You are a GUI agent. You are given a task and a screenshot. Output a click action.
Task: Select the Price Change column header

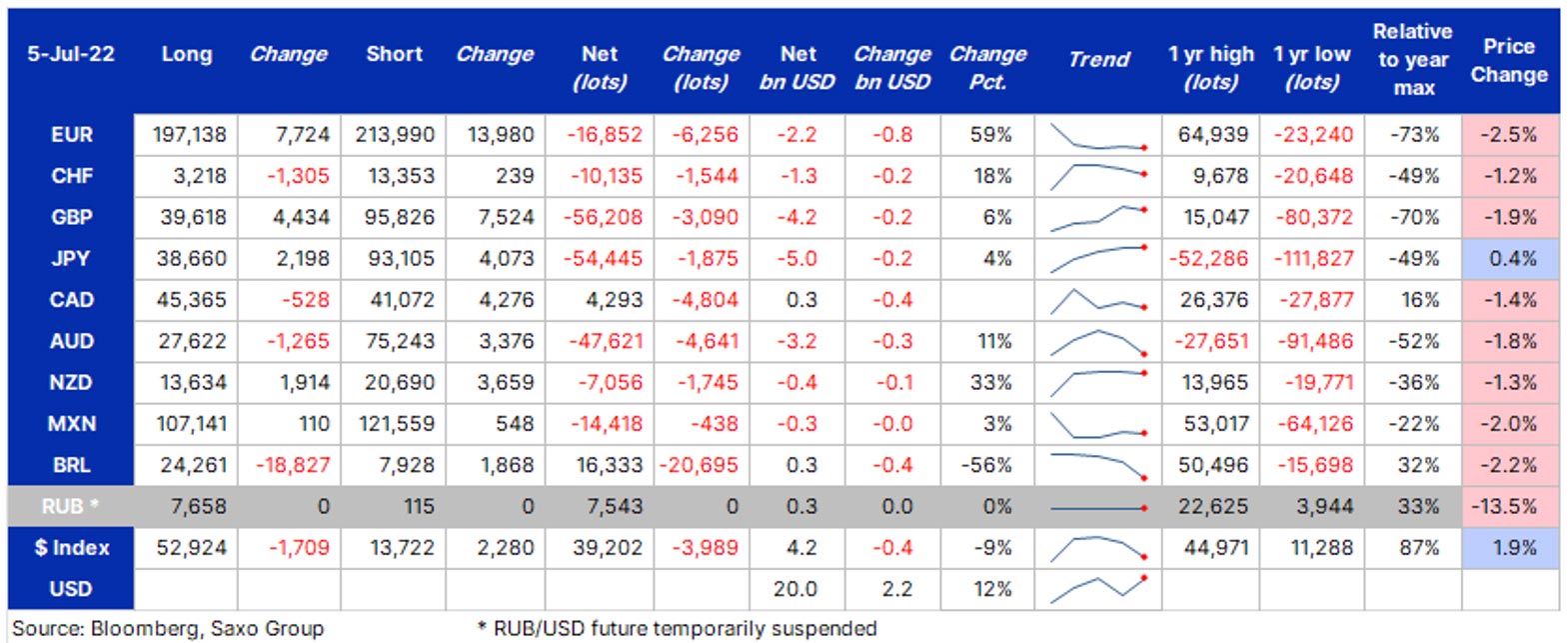point(1509,60)
